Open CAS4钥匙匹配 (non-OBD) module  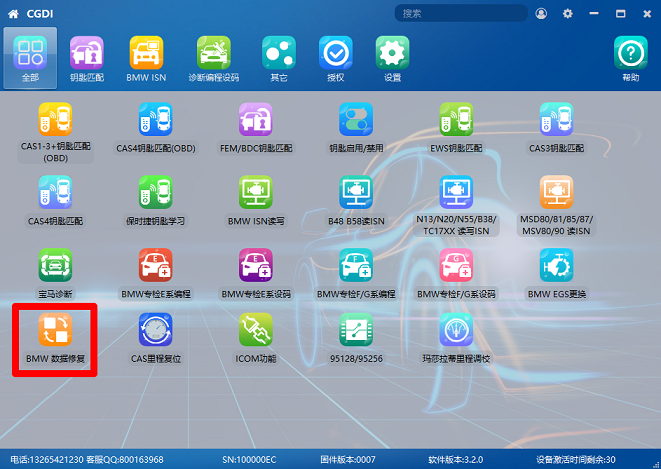point(55,201)
